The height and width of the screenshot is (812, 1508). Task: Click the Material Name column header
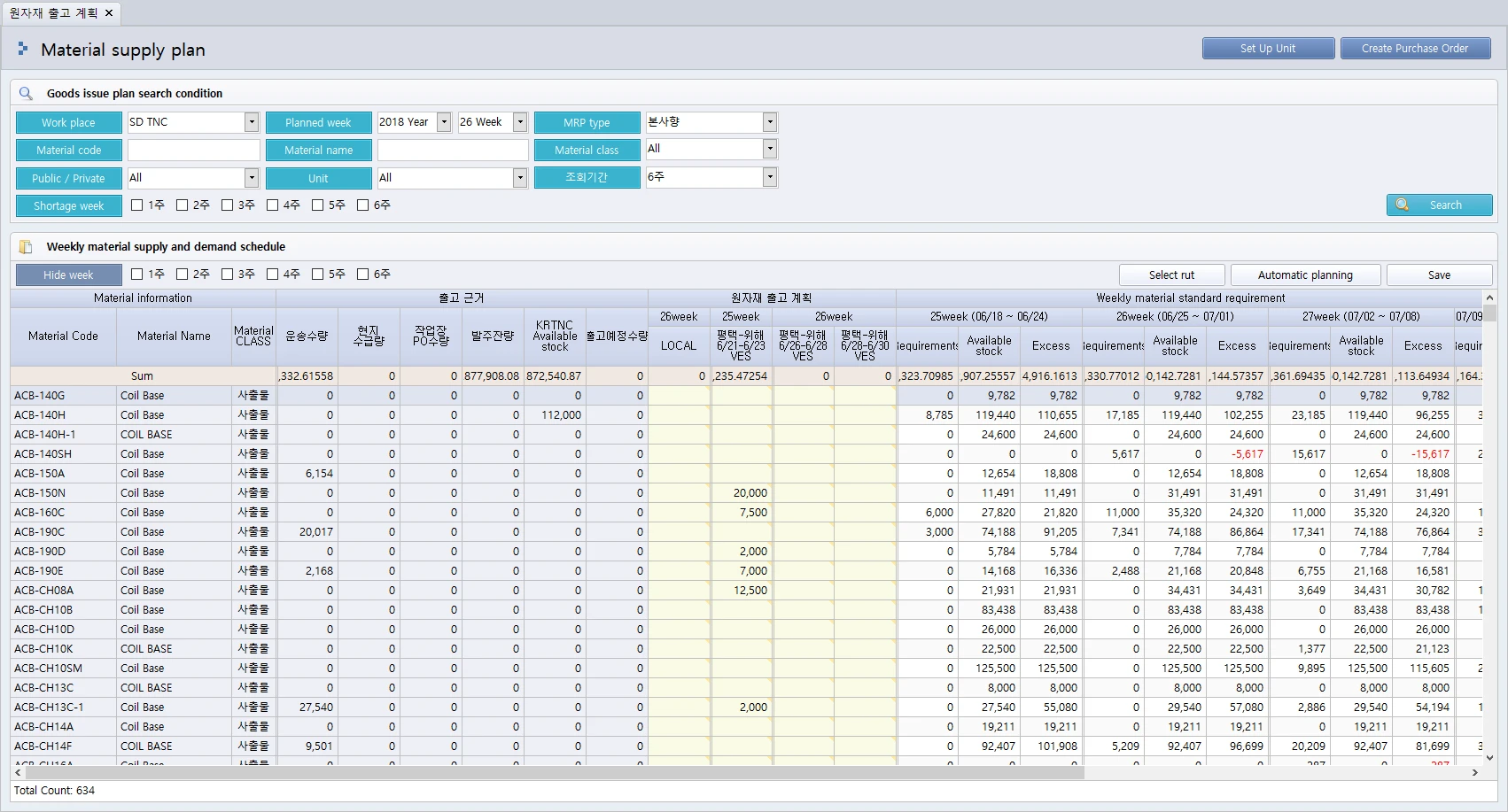tap(174, 336)
